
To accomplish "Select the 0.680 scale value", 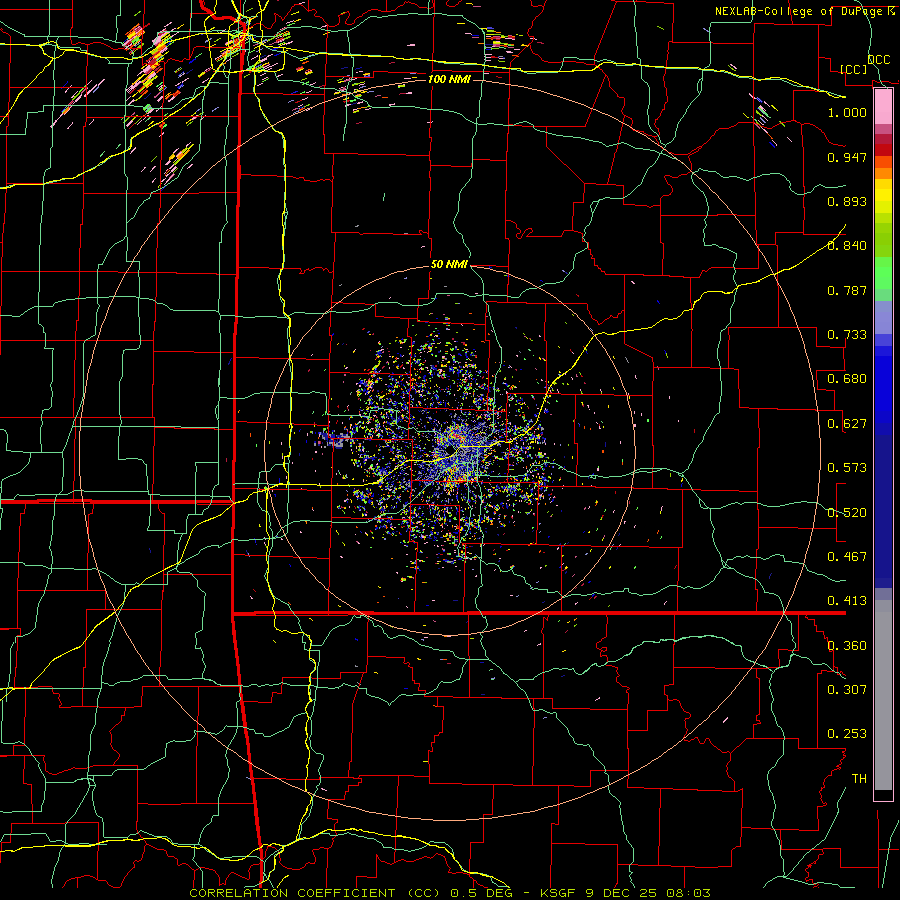I will 847,378.
